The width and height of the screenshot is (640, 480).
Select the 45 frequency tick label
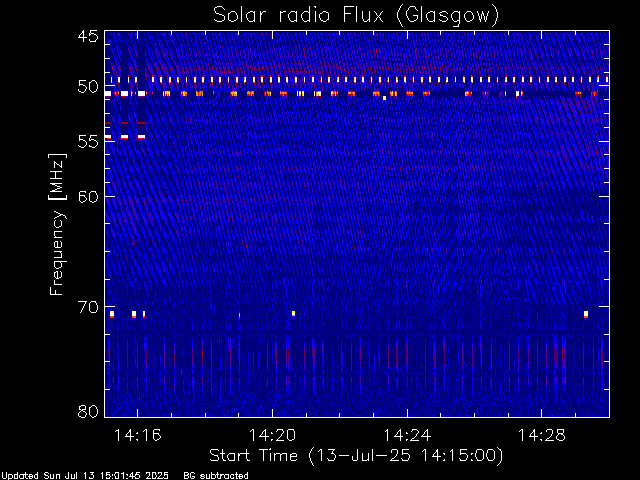coord(88,36)
